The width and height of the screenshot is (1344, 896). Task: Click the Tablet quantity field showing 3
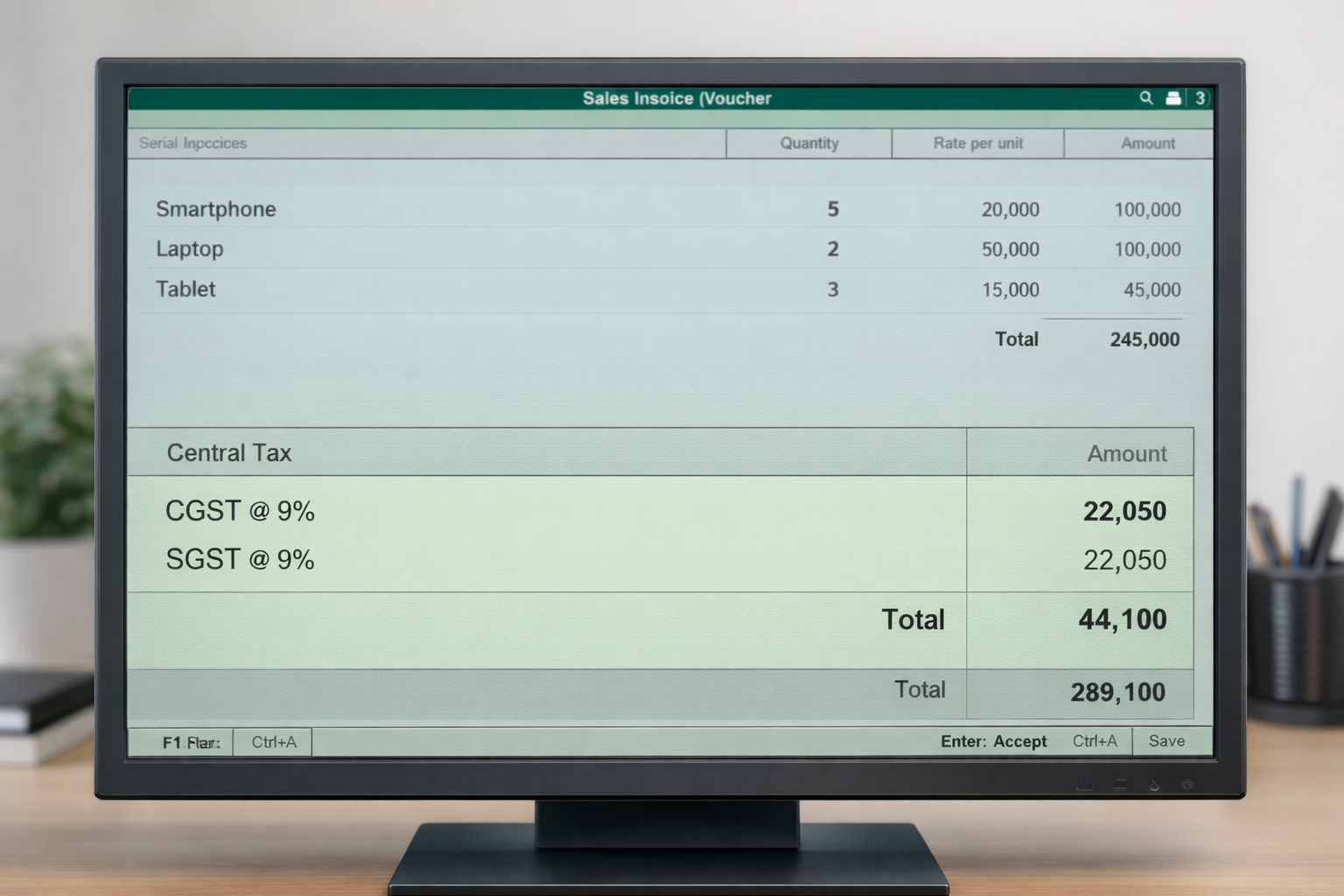coord(832,290)
